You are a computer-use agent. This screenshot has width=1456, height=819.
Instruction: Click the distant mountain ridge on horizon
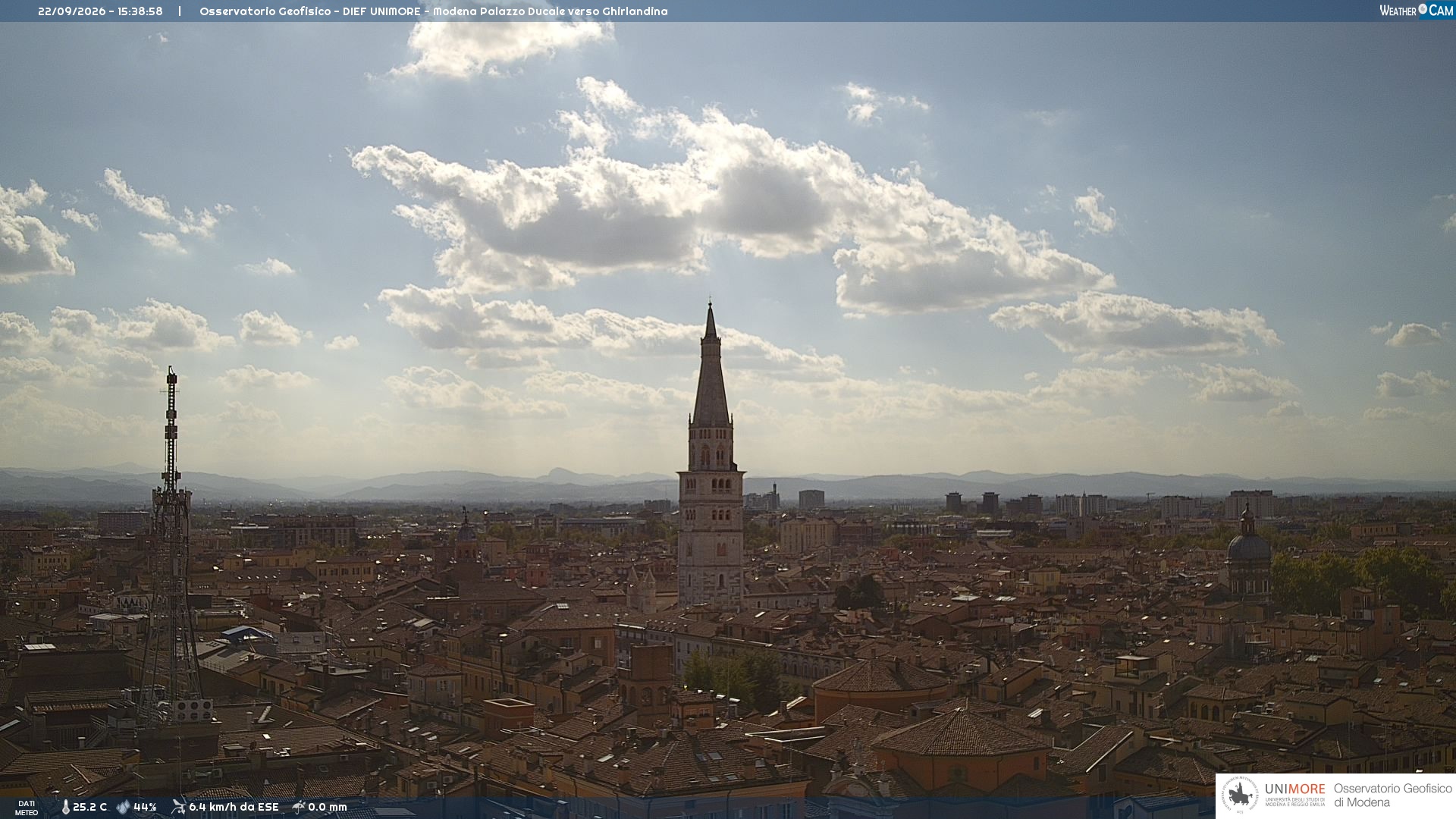click(x=728, y=485)
